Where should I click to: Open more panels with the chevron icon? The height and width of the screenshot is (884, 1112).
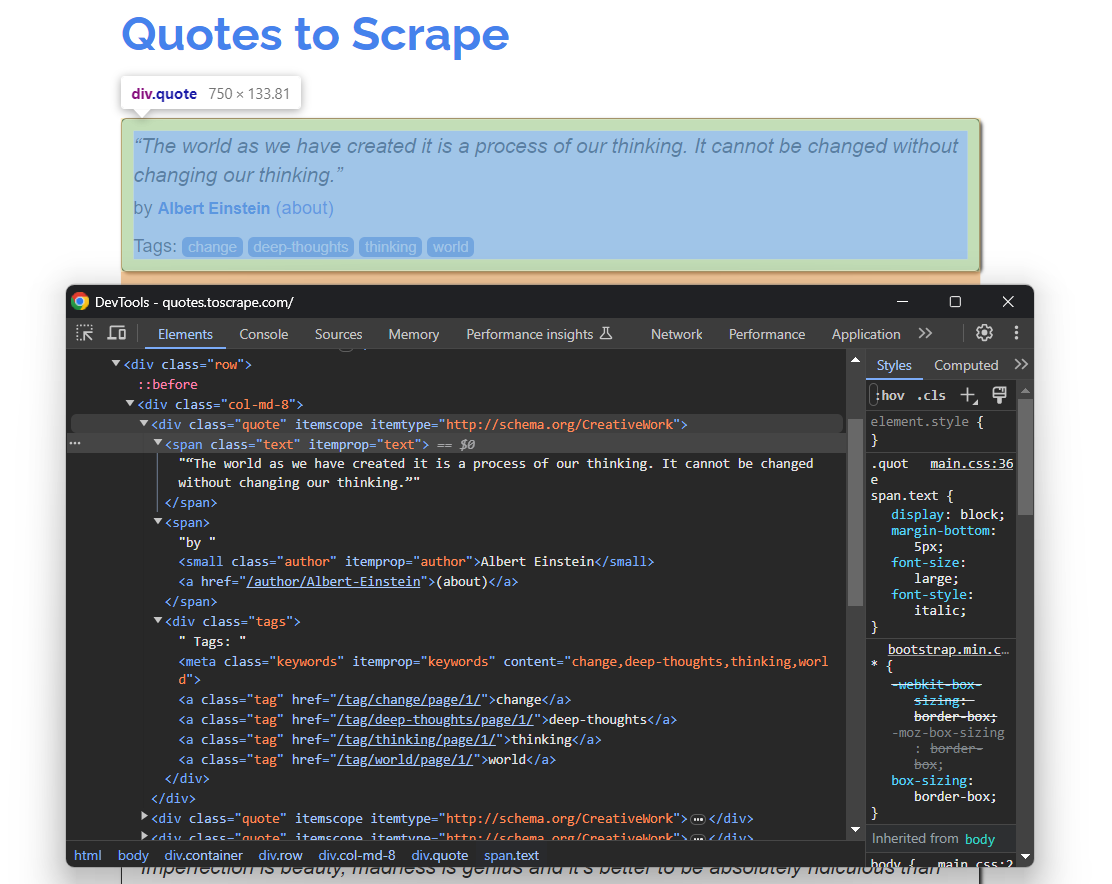(925, 333)
